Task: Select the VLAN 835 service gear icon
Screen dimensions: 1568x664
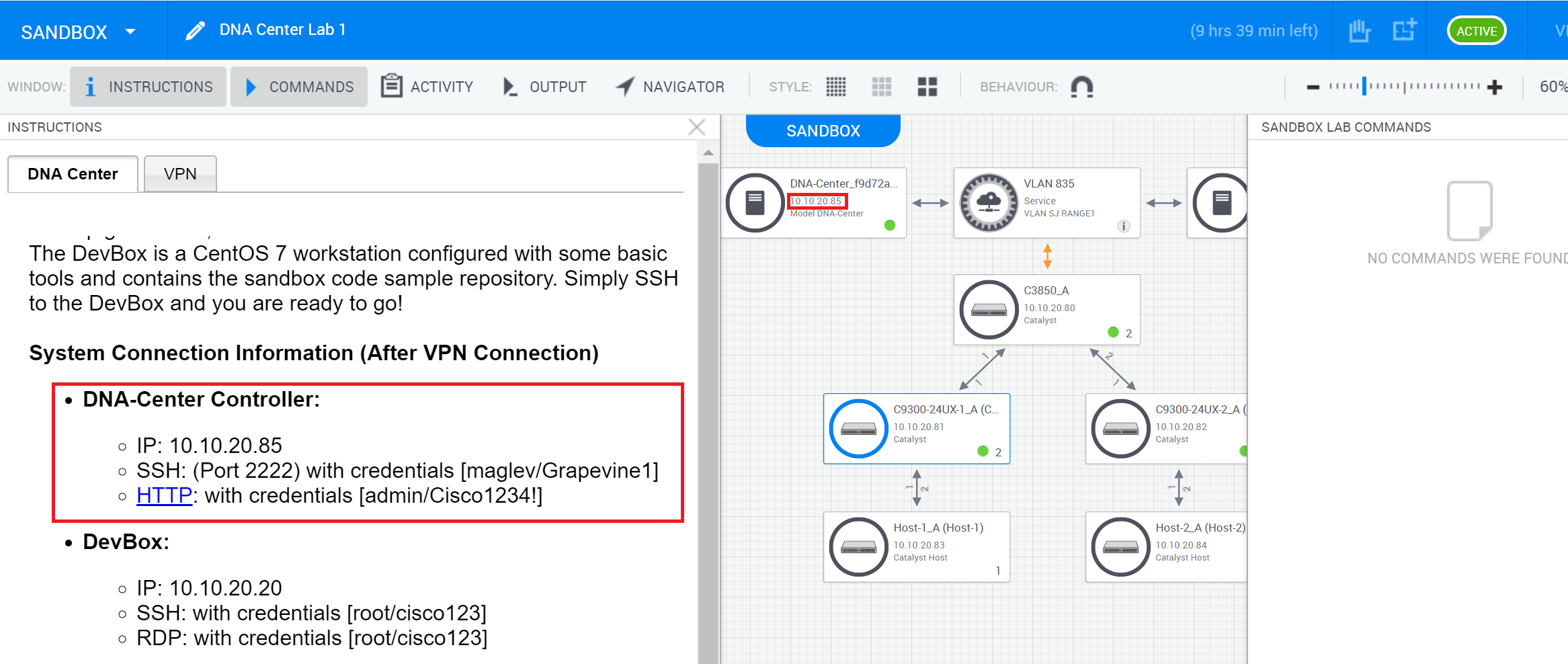Action: (x=989, y=203)
